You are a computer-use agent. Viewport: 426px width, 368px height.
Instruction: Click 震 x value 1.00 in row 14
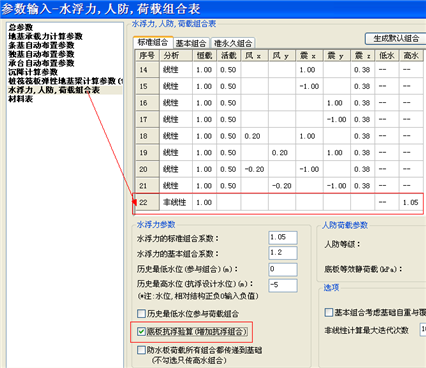tap(309, 70)
